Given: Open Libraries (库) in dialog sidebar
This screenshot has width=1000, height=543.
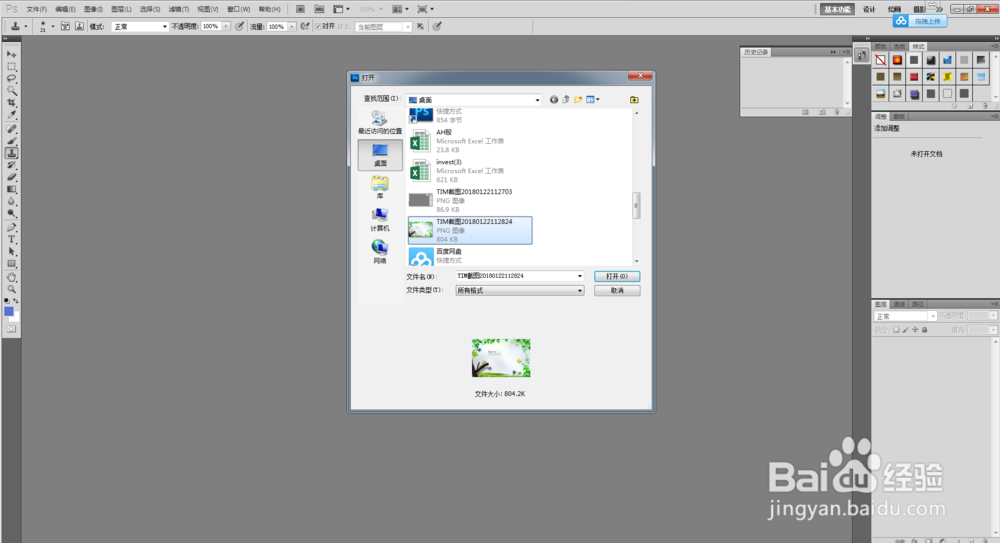Looking at the screenshot, I should pyautogui.click(x=380, y=188).
